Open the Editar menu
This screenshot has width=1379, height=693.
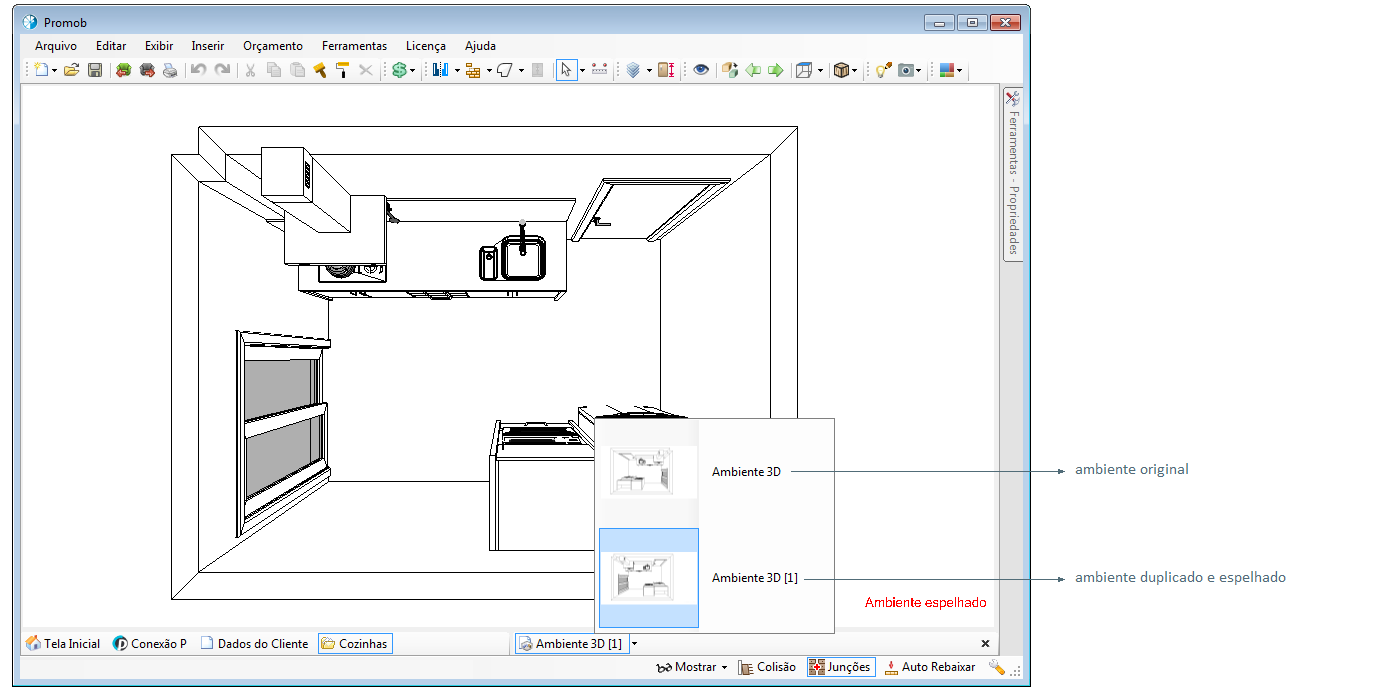coord(111,46)
